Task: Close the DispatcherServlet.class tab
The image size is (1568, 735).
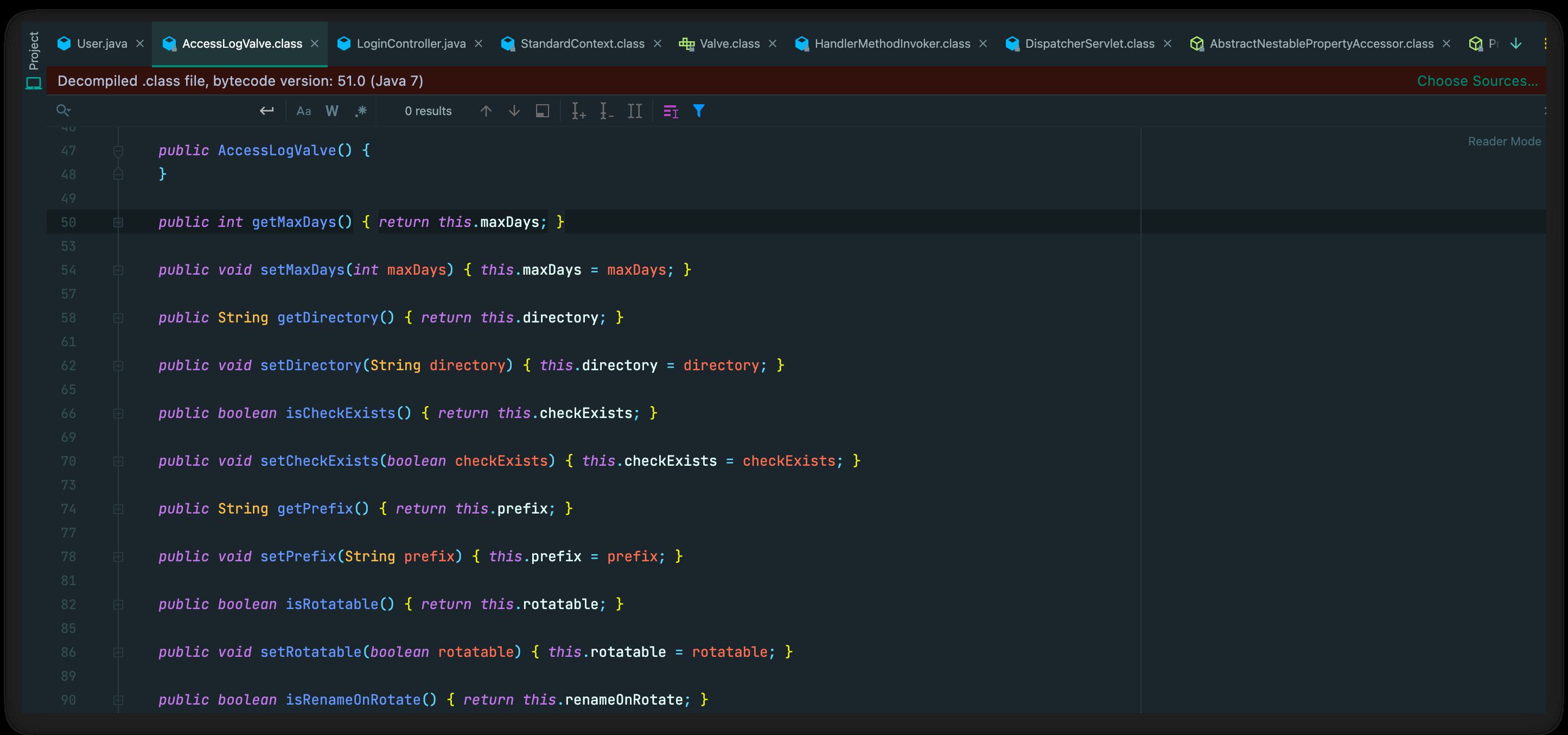Action: pyautogui.click(x=1168, y=44)
